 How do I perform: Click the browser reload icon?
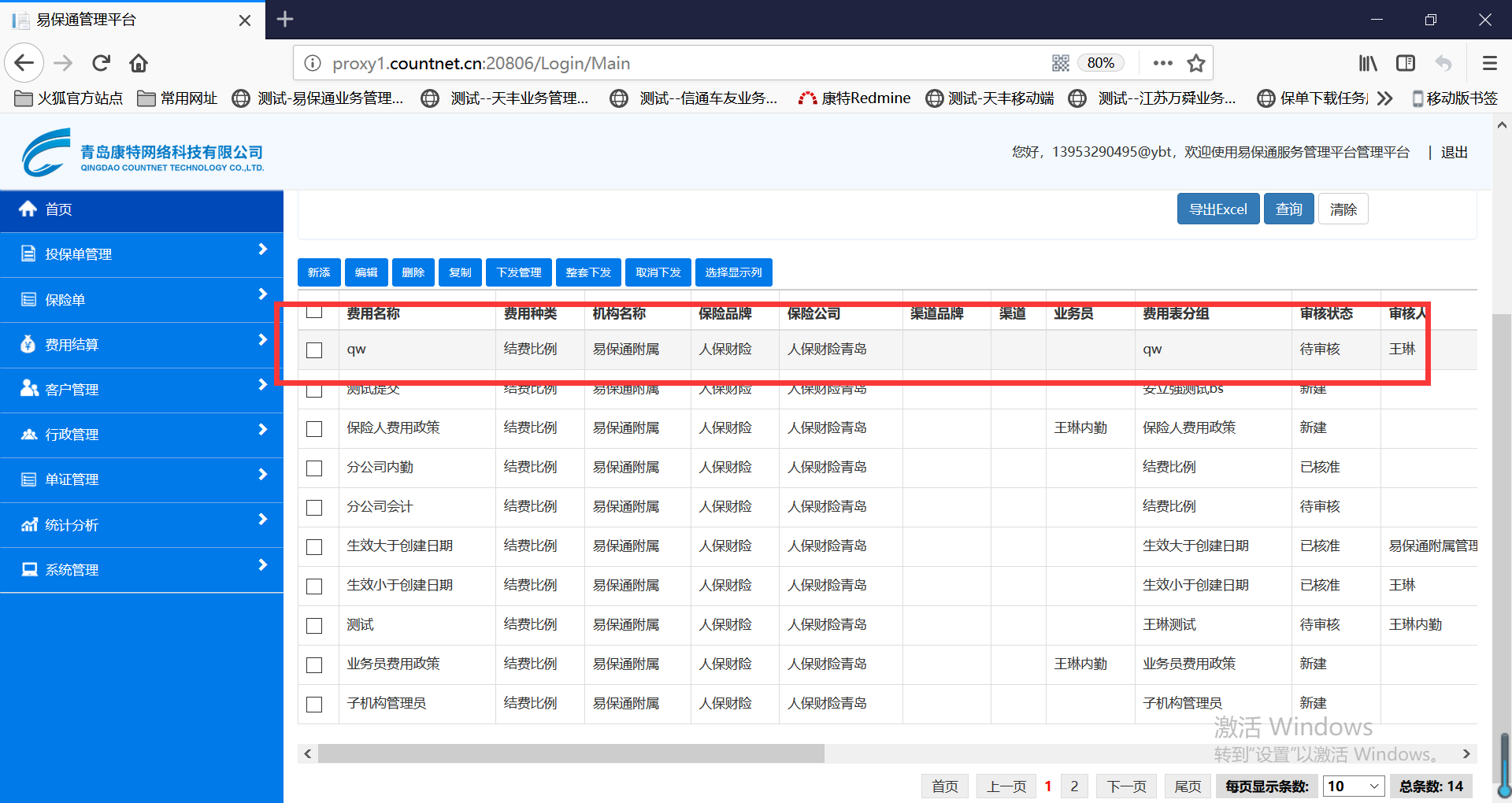point(101,63)
